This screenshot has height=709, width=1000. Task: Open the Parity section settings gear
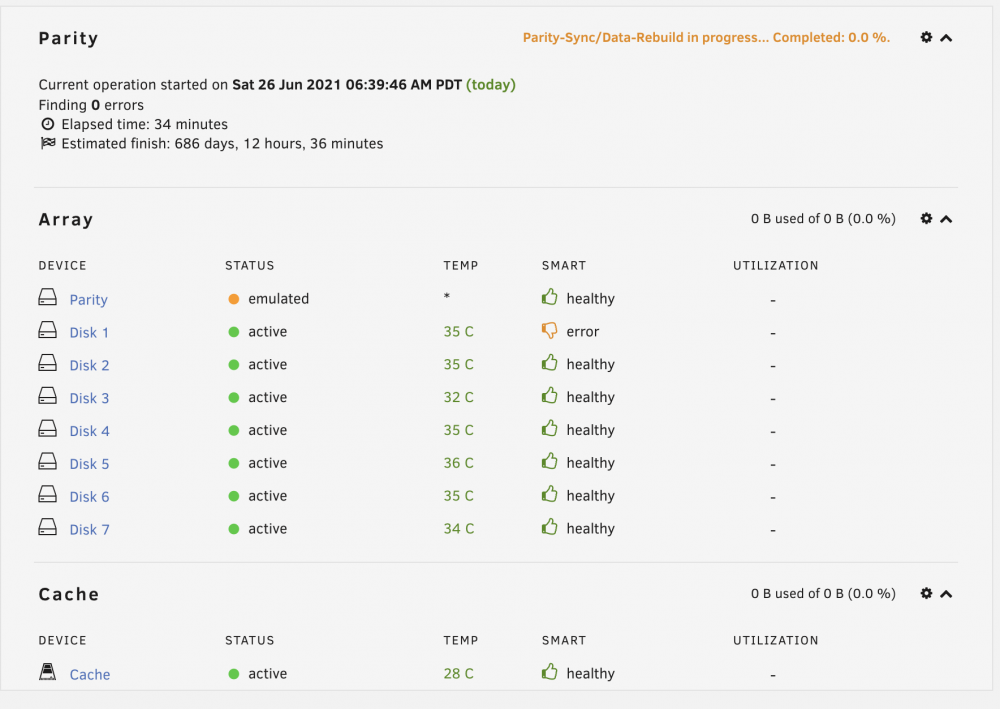926,38
